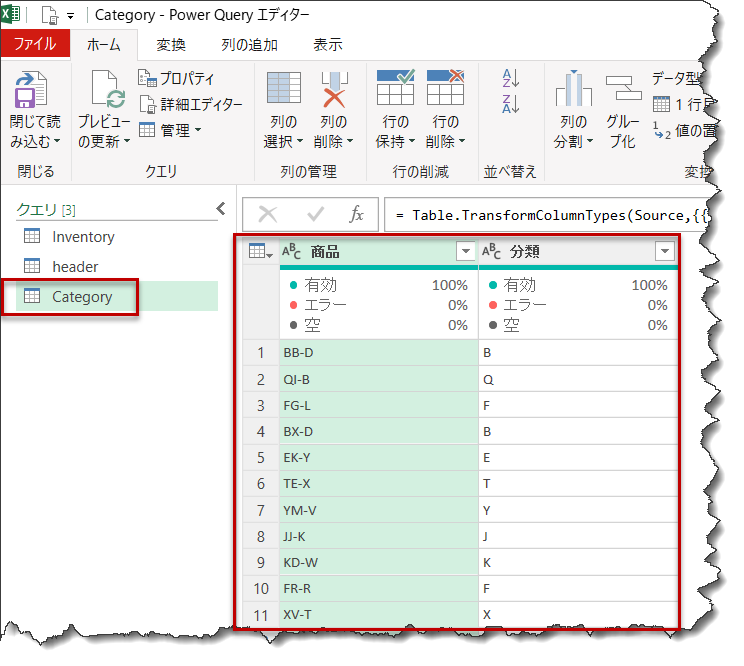
Task: Select row number 5 header
Action: (x=260, y=458)
